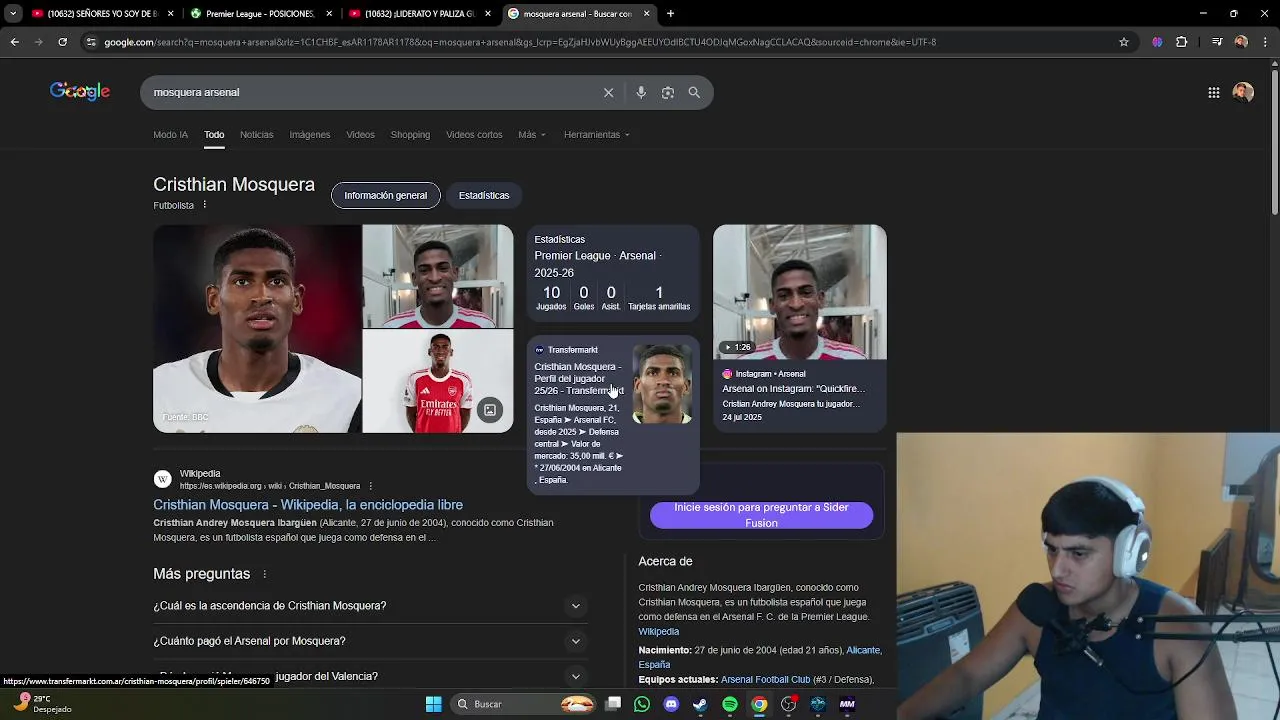This screenshot has width=1280, height=720.
Task: Open the Emirates kit photo thumbnail
Action: (x=438, y=382)
